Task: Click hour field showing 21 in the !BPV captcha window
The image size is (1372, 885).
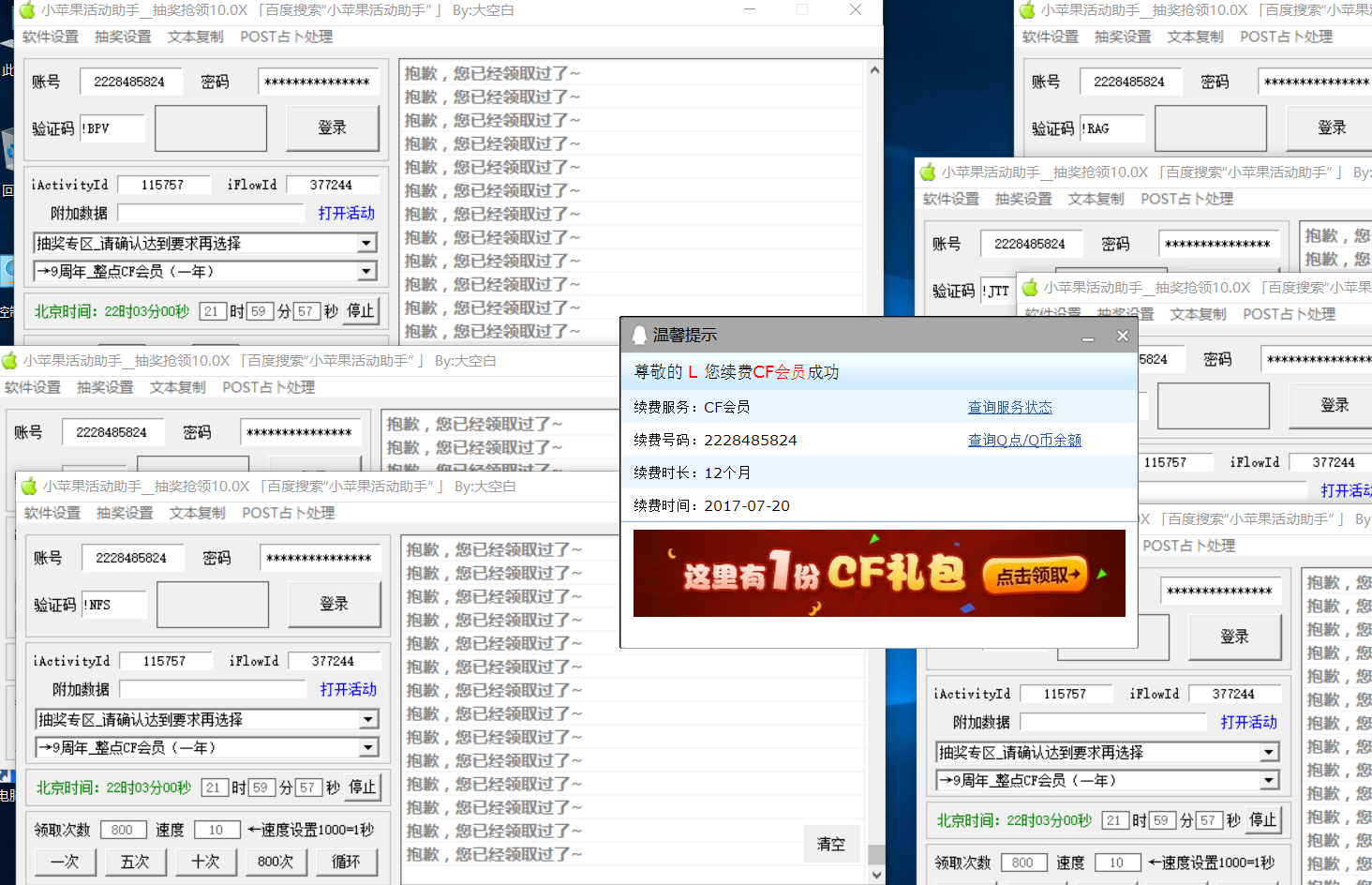Action: (x=214, y=311)
